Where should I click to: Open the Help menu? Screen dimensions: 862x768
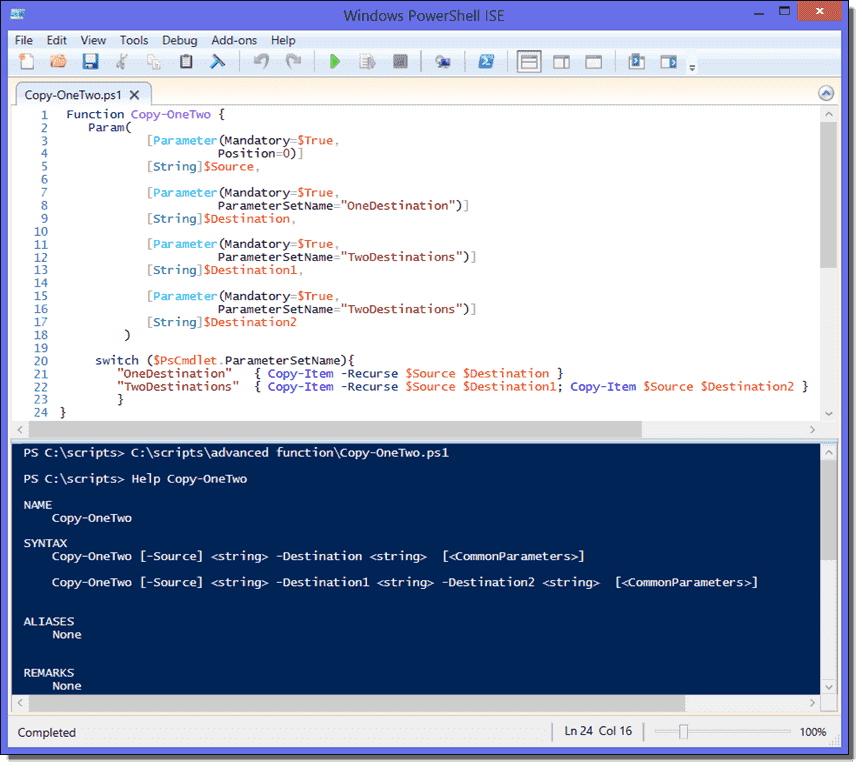pyautogui.click(x=283, y=40)
